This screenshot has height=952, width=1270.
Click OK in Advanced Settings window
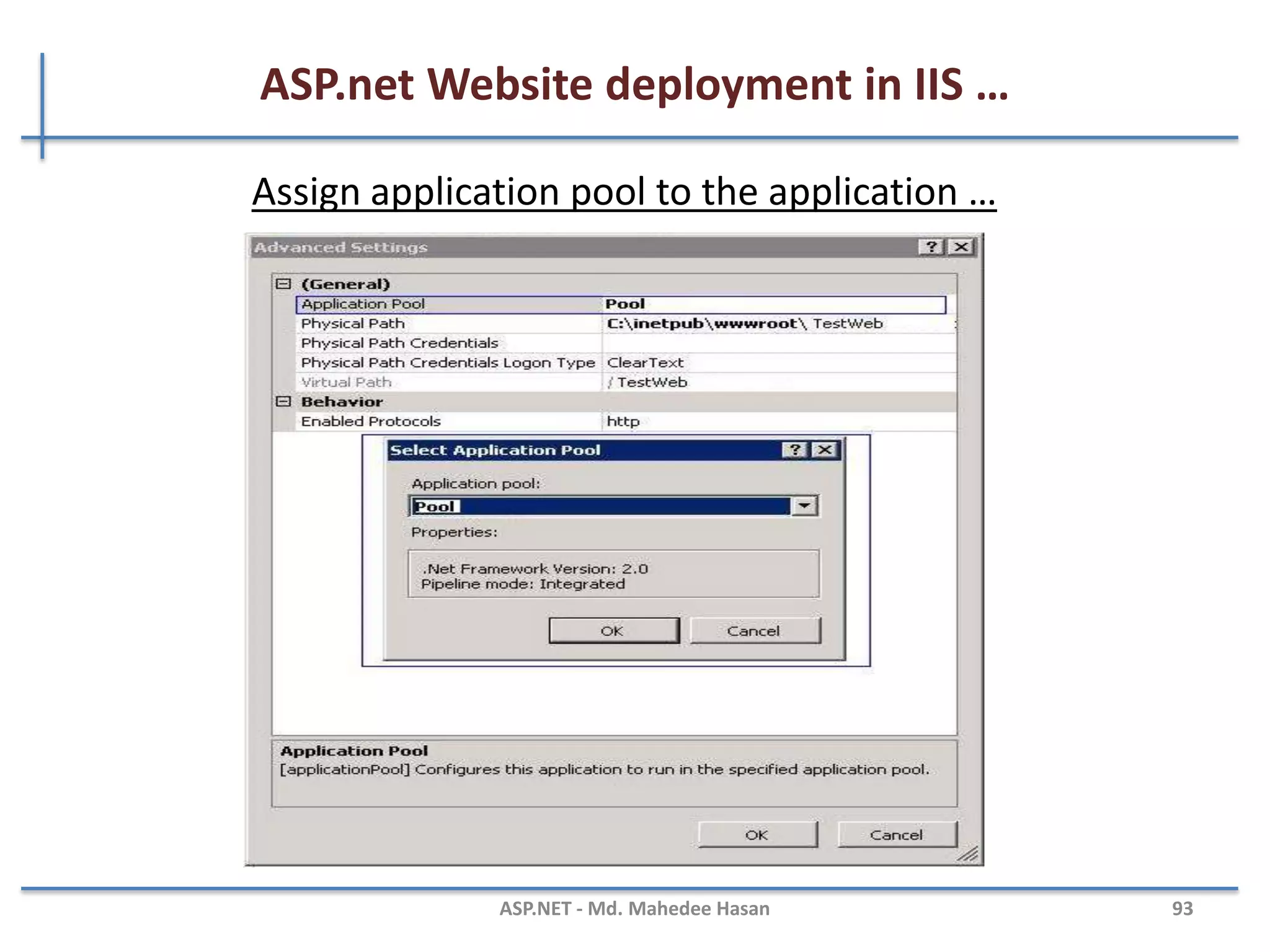click(x=757, y=835)
